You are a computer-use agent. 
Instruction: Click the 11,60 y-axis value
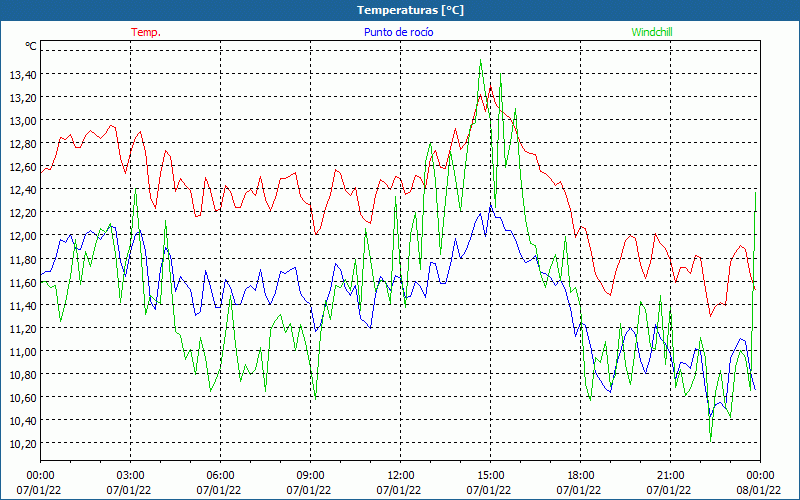23,283
